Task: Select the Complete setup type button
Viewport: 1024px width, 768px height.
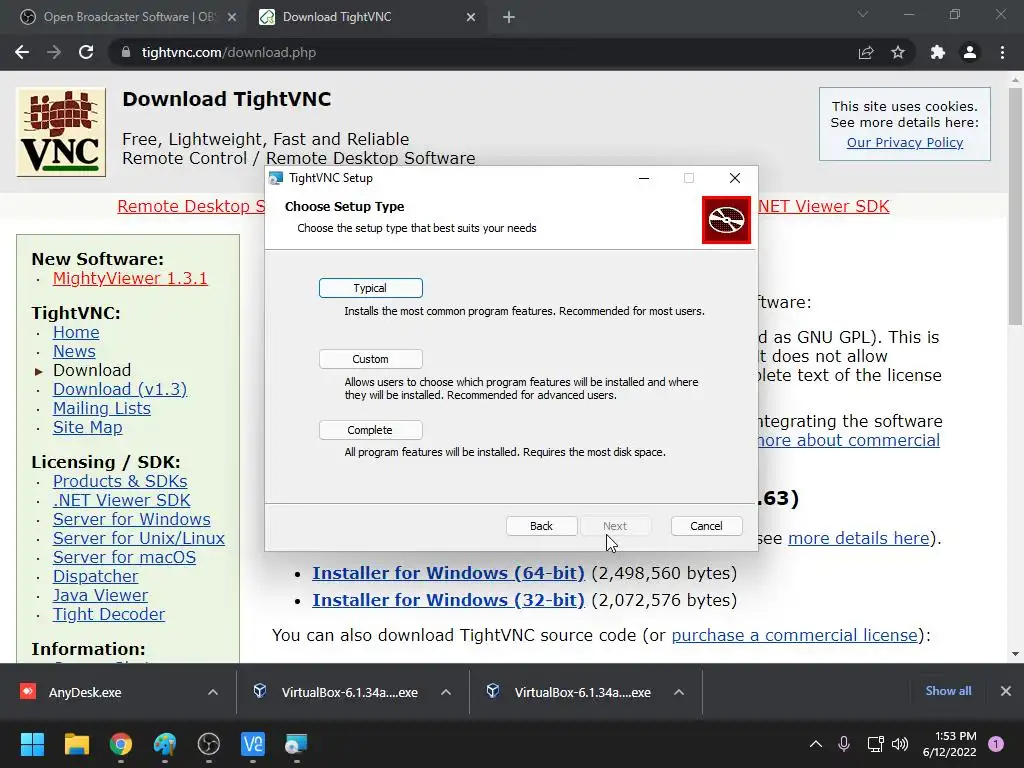Action: [370, 430]
